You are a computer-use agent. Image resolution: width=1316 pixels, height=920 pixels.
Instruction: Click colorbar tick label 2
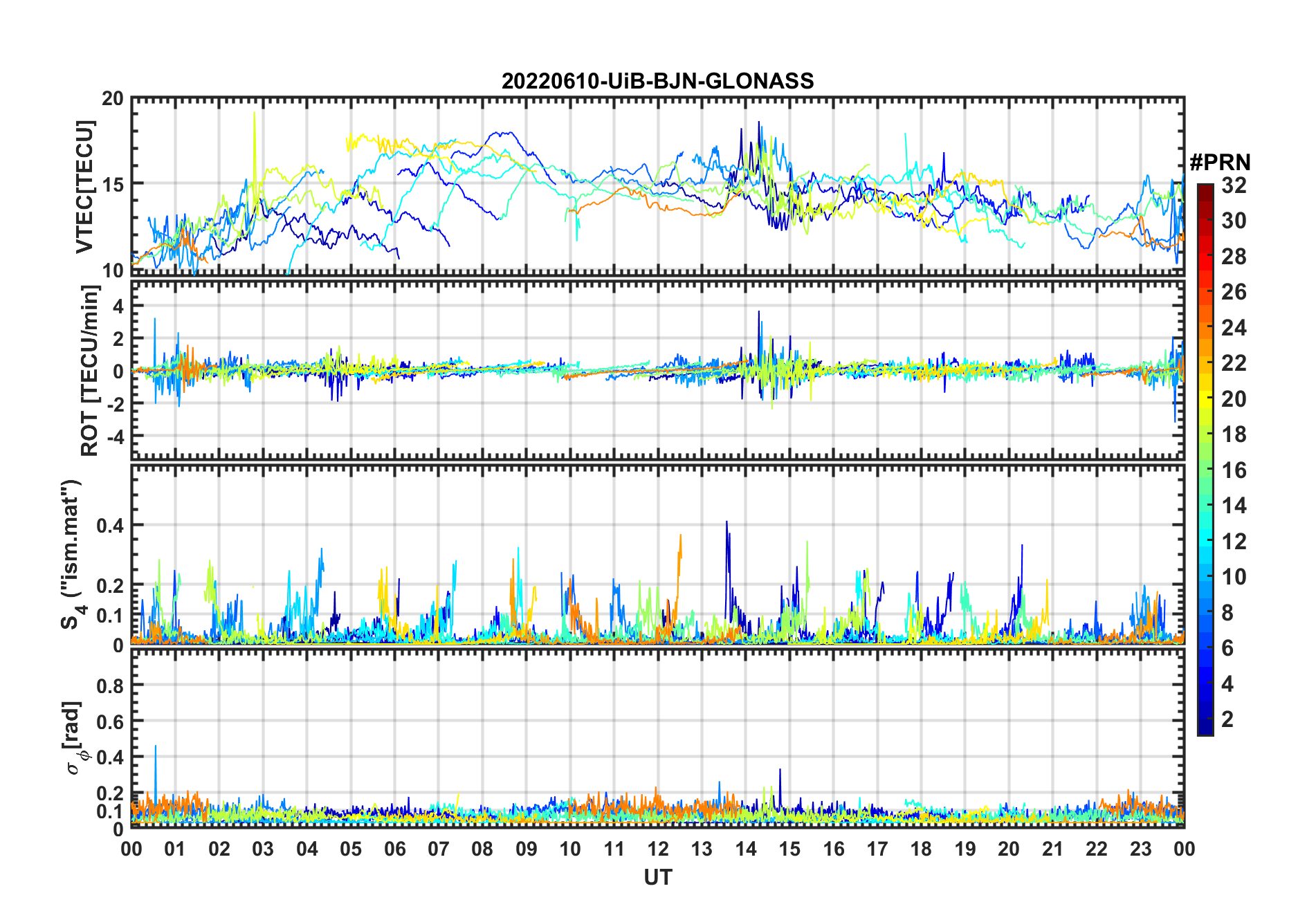click(x=1227, y=719)
